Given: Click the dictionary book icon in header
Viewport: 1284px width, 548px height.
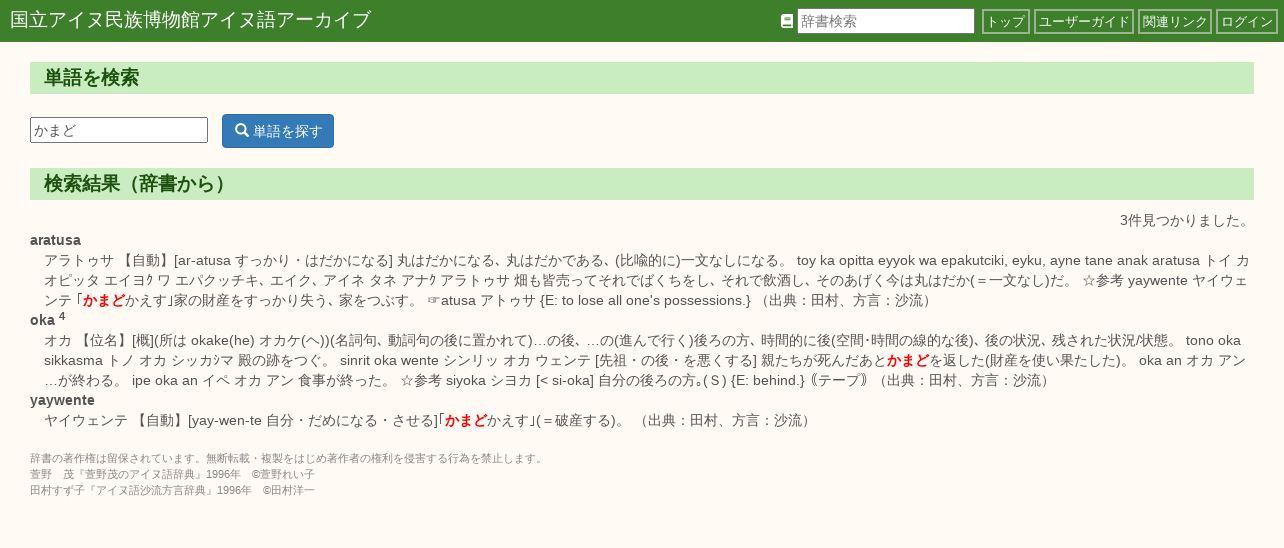Looking at the screenshot, I should pos(787,21).
